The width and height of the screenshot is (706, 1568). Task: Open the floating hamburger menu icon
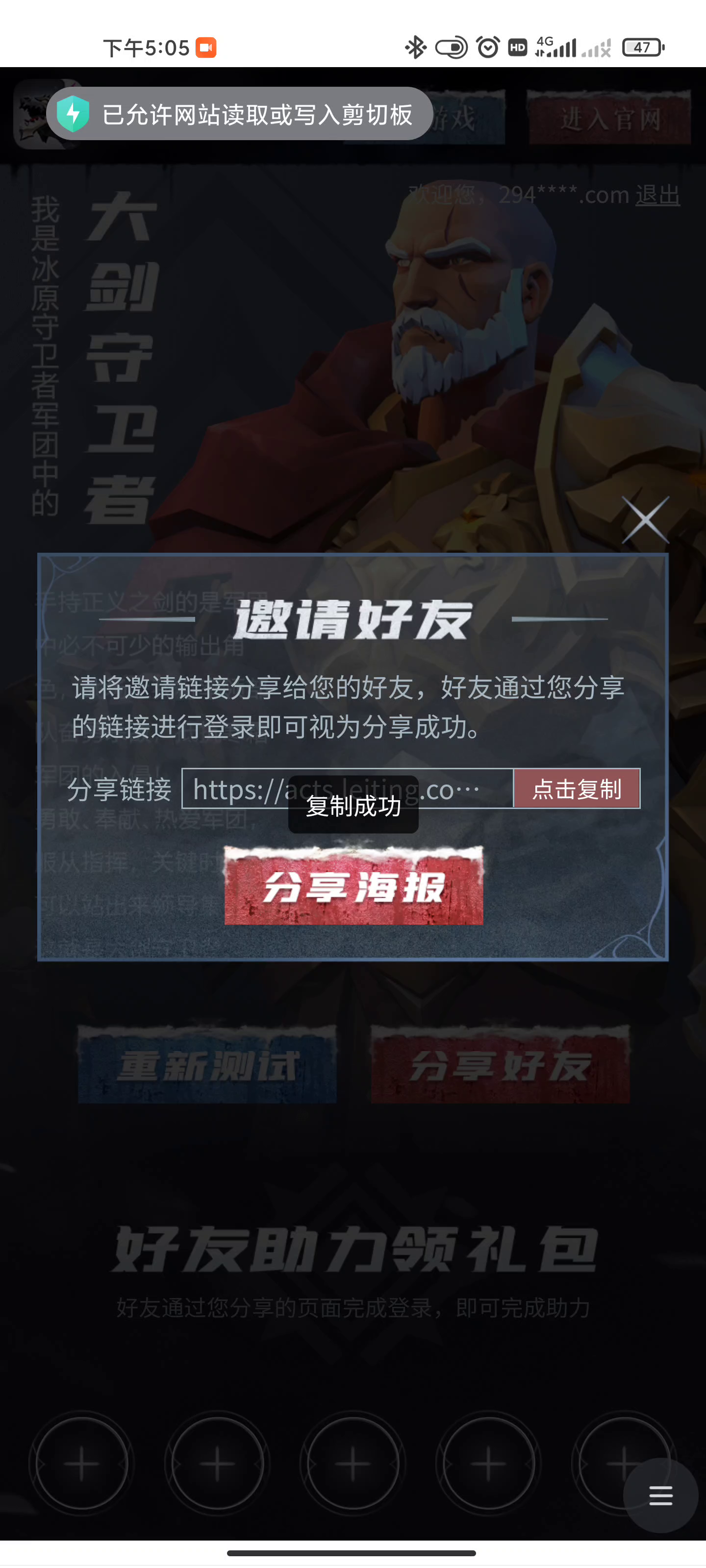click(660, 1495)
